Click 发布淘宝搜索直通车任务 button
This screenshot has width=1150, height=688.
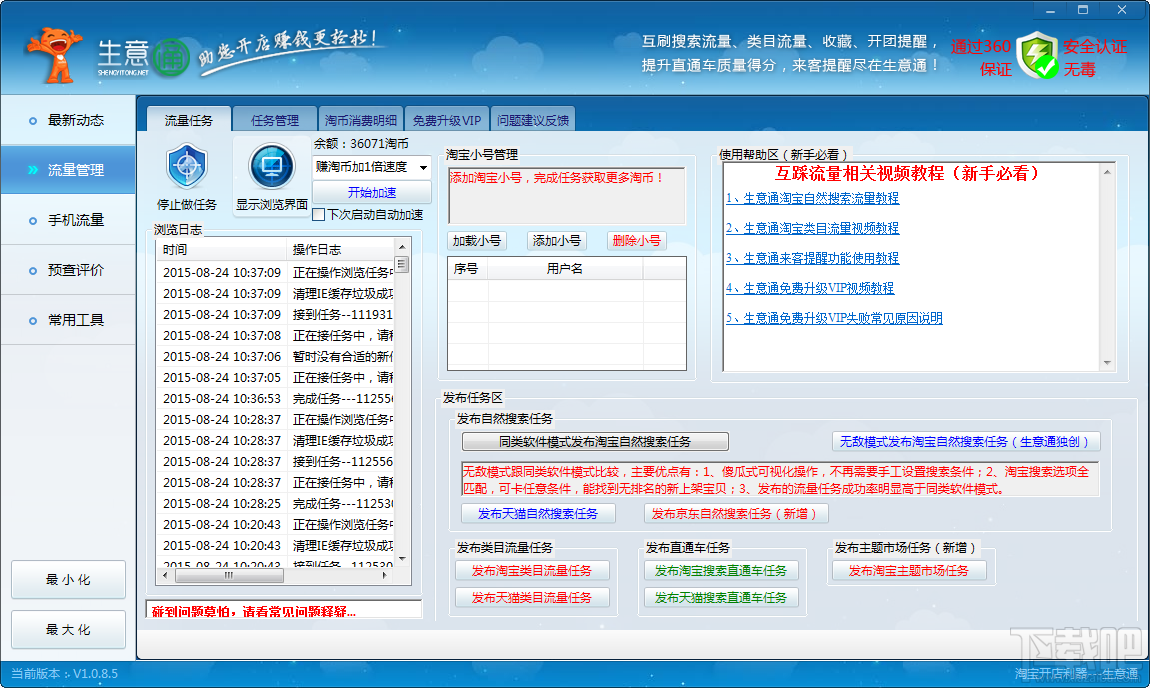tap(721, 571)
